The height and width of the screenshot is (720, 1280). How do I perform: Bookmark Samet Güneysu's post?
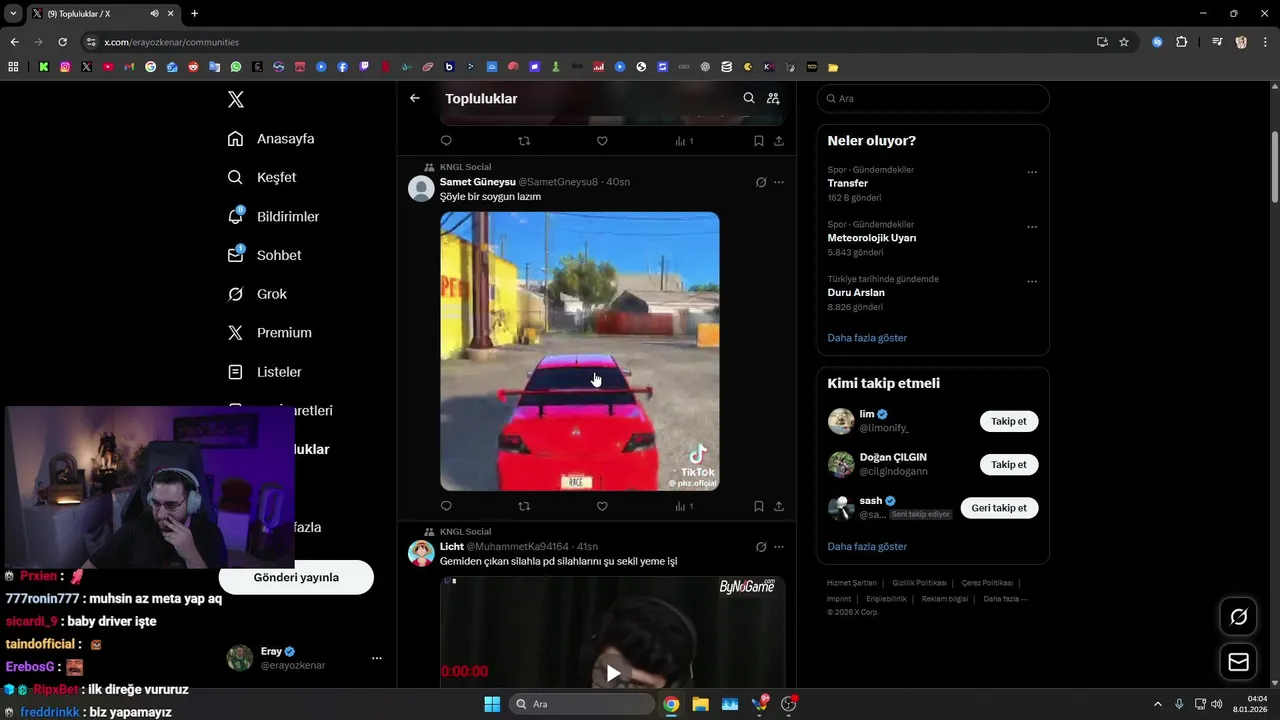759,506
